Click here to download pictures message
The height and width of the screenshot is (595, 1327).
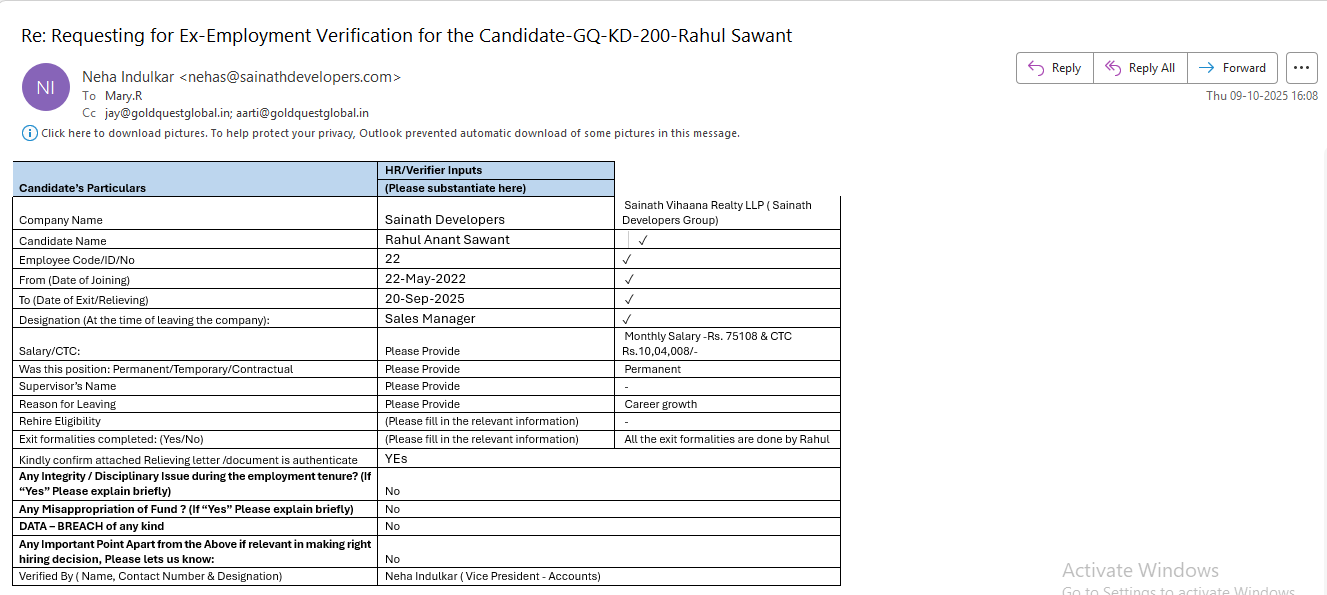tap(390, 133)
